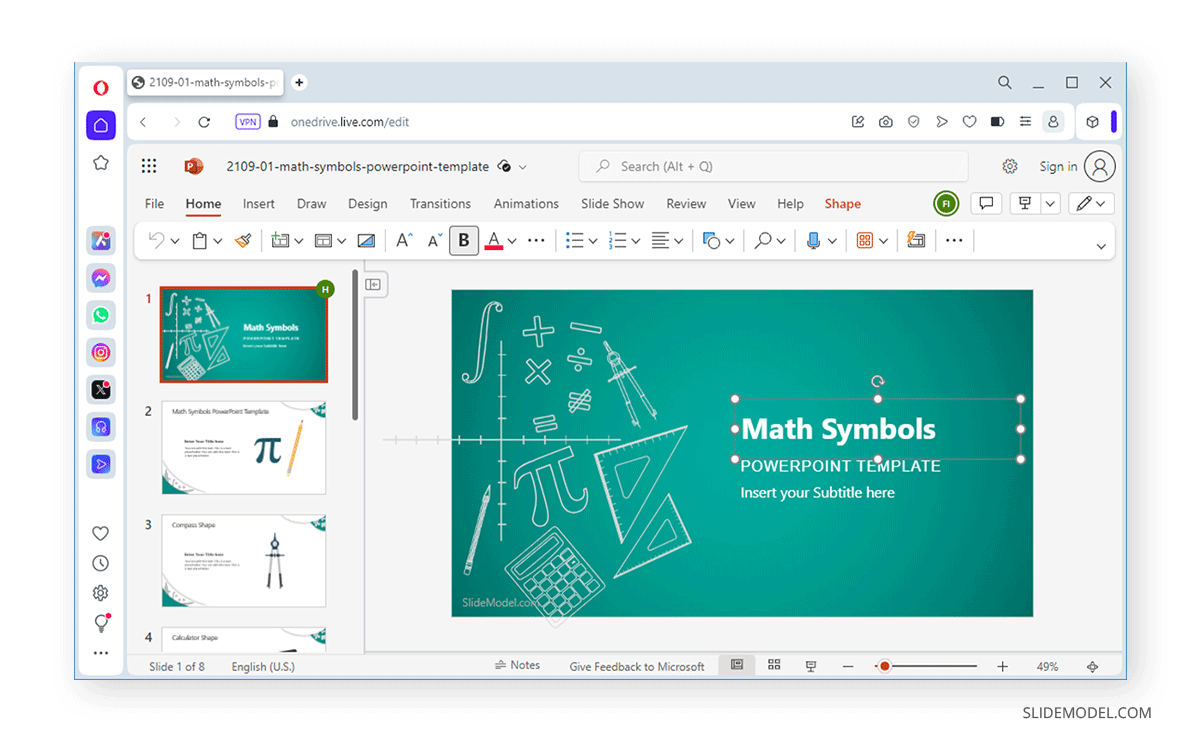The height and width of the screenshot is (743, 1200).
Task: Open more ribbon commands ellipsis at right
Action: pyautogui.click(x=954, y=240)
